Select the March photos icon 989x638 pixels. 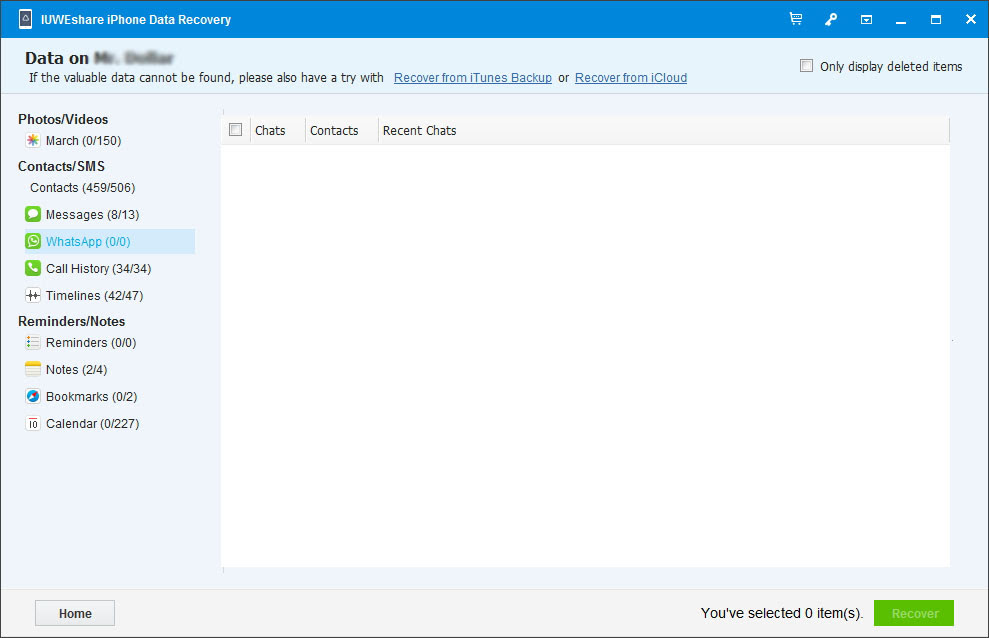[33, 140]
